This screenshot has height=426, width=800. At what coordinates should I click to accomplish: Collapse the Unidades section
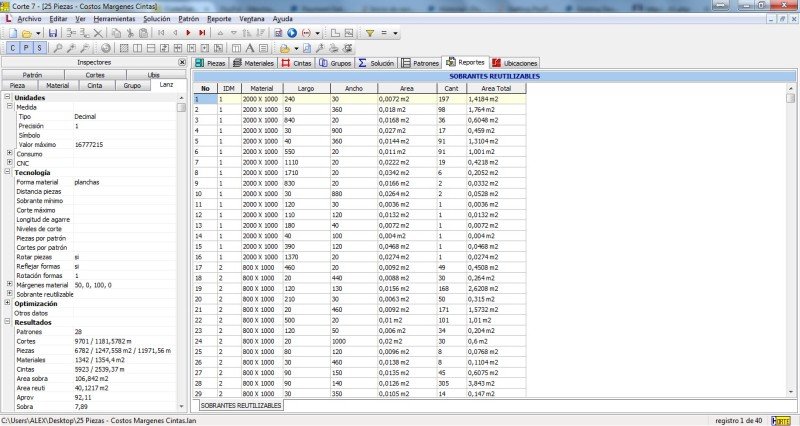click(x=8, y=98)
